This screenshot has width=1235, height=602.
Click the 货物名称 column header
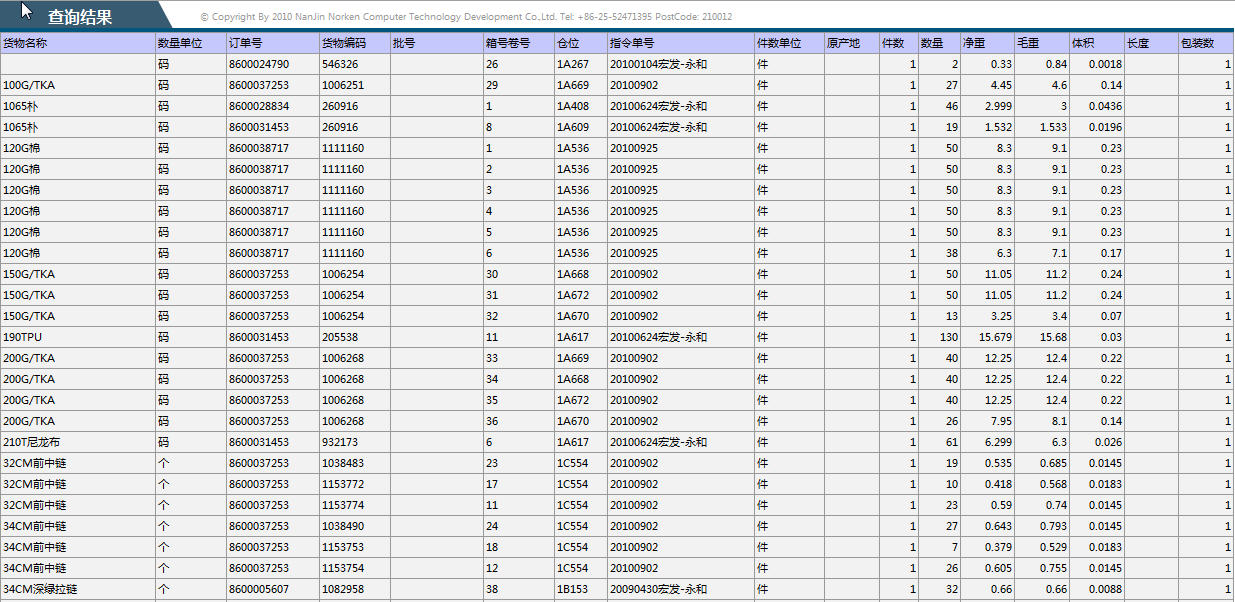pos(26,44)
